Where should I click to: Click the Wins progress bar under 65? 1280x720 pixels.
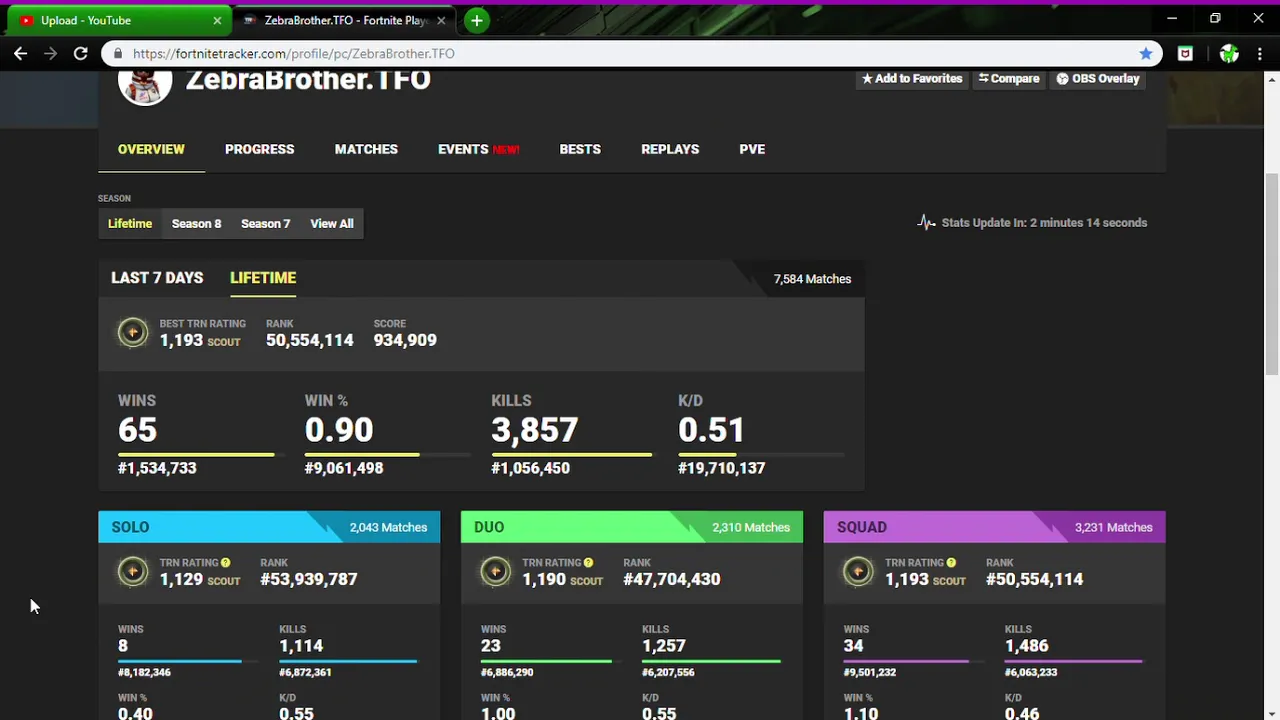point(201,455)
